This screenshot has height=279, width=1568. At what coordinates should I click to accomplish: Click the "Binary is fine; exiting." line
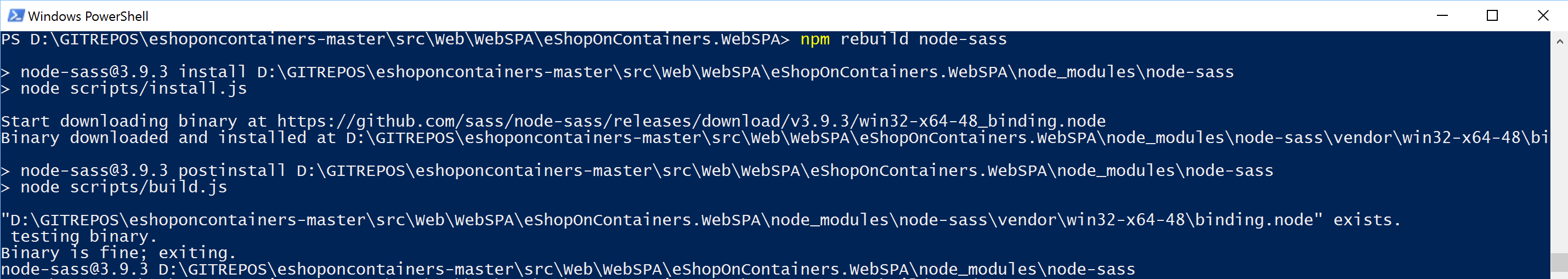(118, 253)
